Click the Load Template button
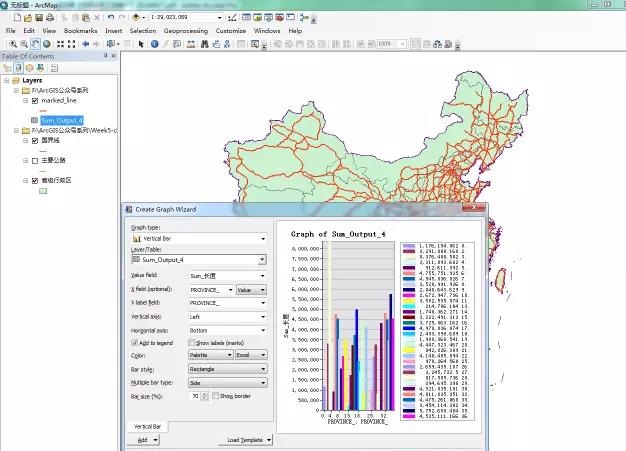This screenshot has height=451, width=626. click(x=246, y=440)
